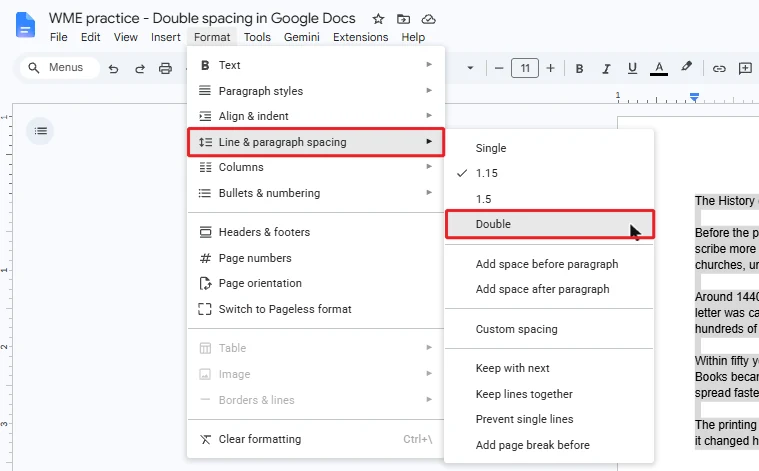Viewport: 759px width, 471px height.
Task: Toggle bold formatting
Action: [579, 69]
